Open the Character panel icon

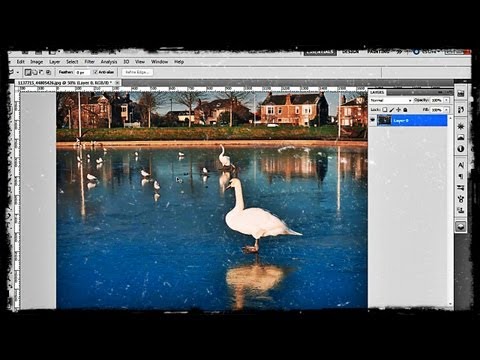461,165
